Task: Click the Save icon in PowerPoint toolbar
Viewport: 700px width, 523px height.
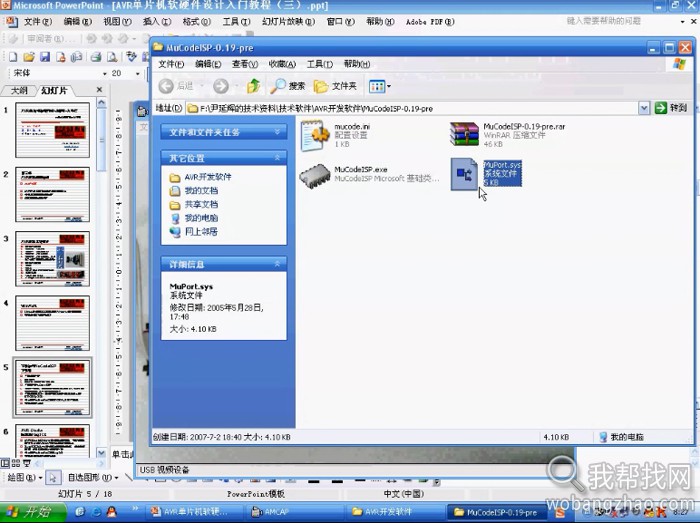Action: [x=45, y=57]
